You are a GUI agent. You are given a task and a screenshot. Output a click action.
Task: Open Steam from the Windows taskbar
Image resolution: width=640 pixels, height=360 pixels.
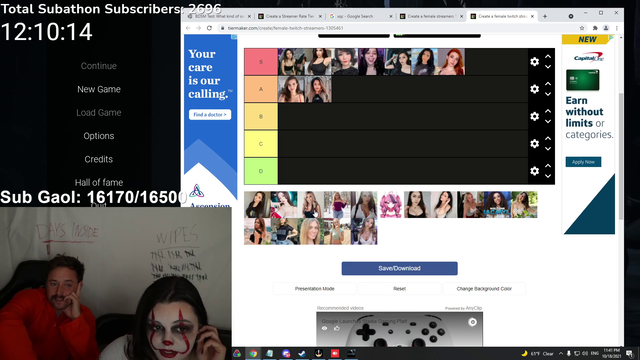(x=302, y=353)
